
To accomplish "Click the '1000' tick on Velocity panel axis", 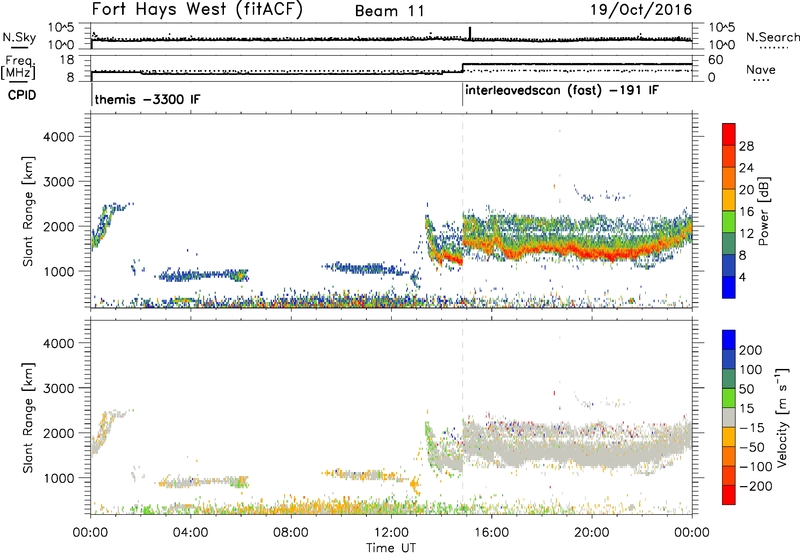I will tap(59, 477).
